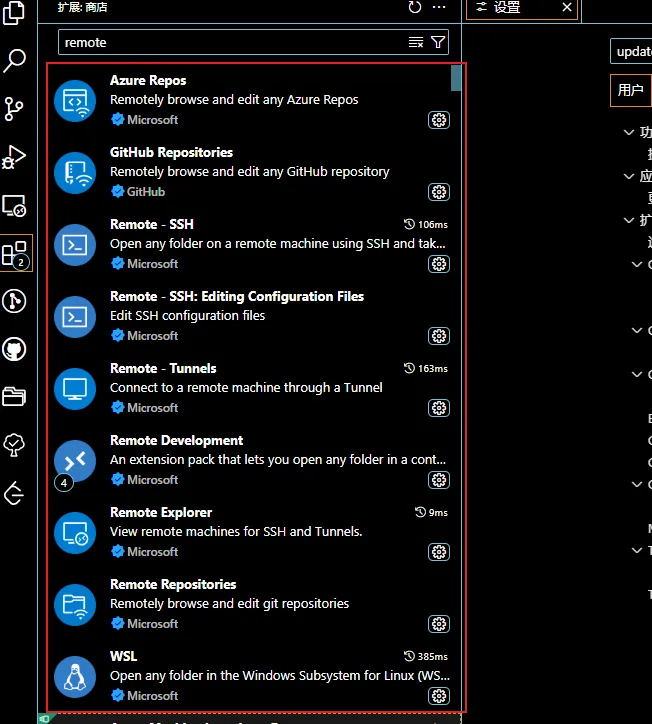
Task: Clear the extensions search results
Action: pyautogui.click(x=416, y=42)
